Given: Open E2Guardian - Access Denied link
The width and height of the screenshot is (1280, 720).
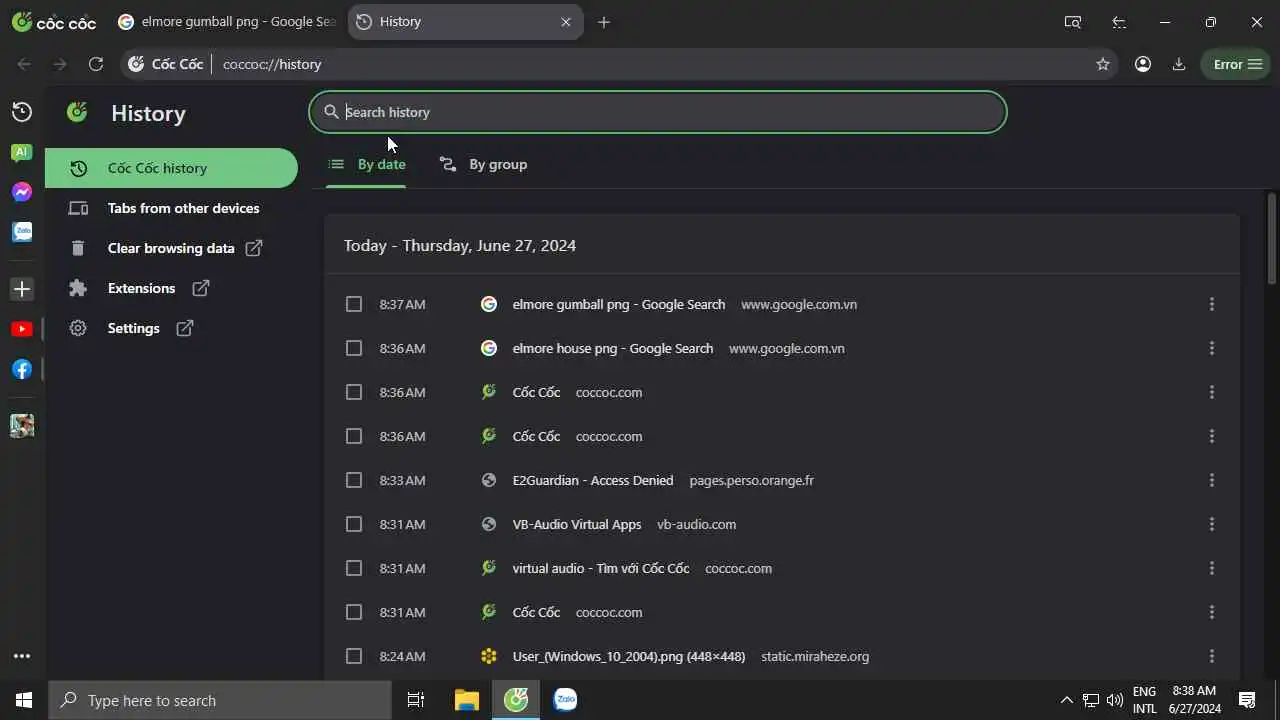Looking at the screenshot, I should click(x=593, y=480).
